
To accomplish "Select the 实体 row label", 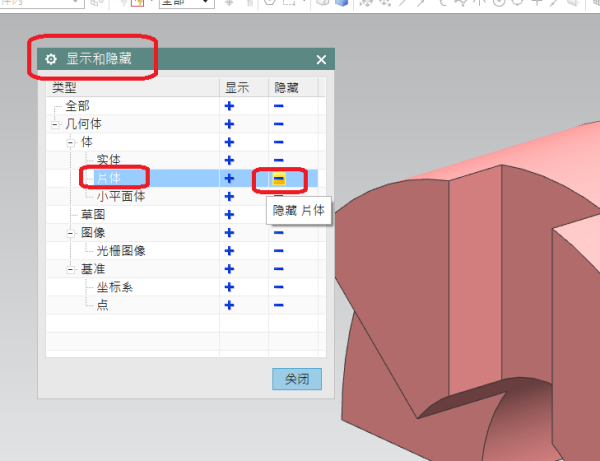I will [x=108, y=160].
